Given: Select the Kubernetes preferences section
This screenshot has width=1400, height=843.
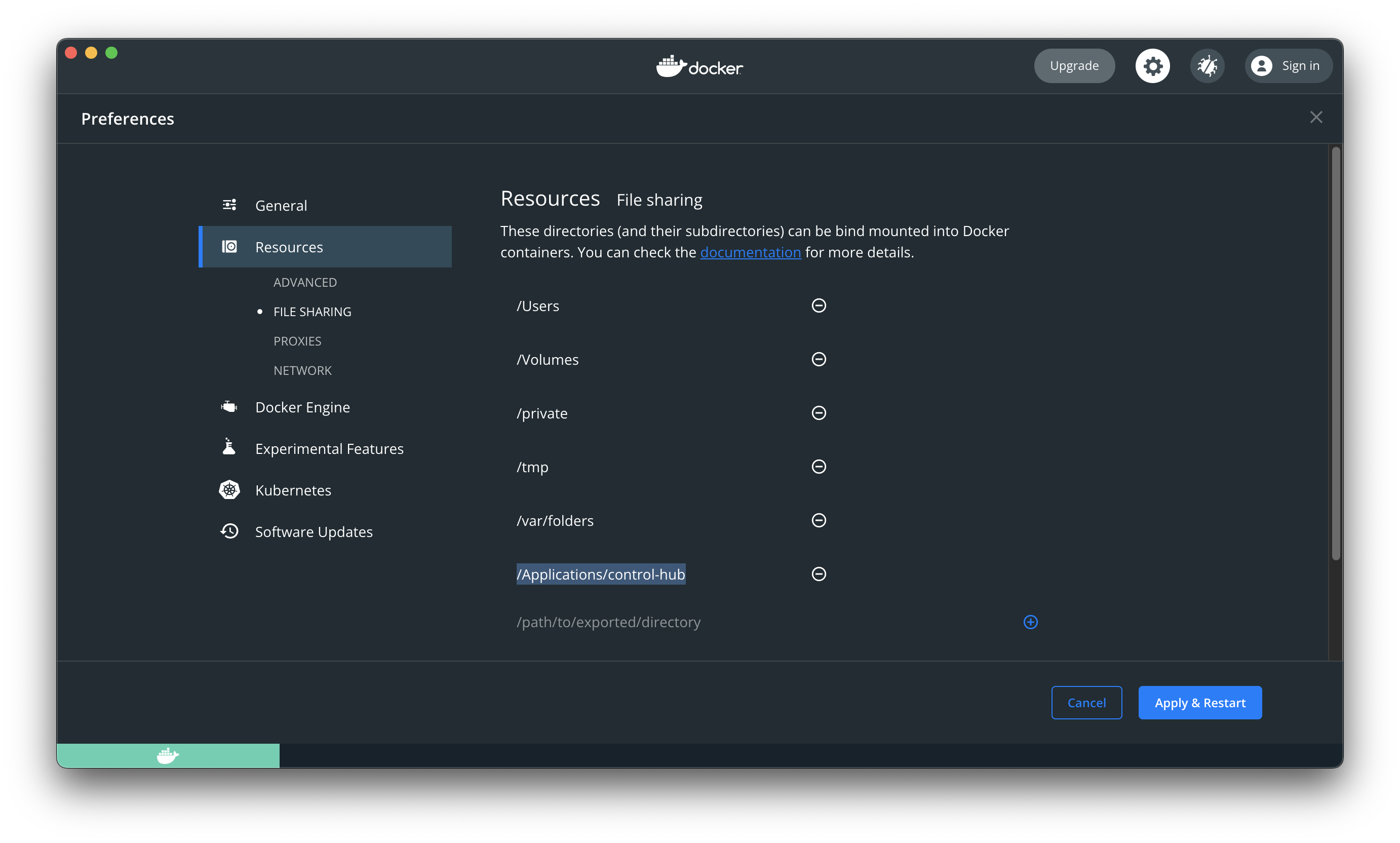Looking at the screenshot, I should coord(292,490).
